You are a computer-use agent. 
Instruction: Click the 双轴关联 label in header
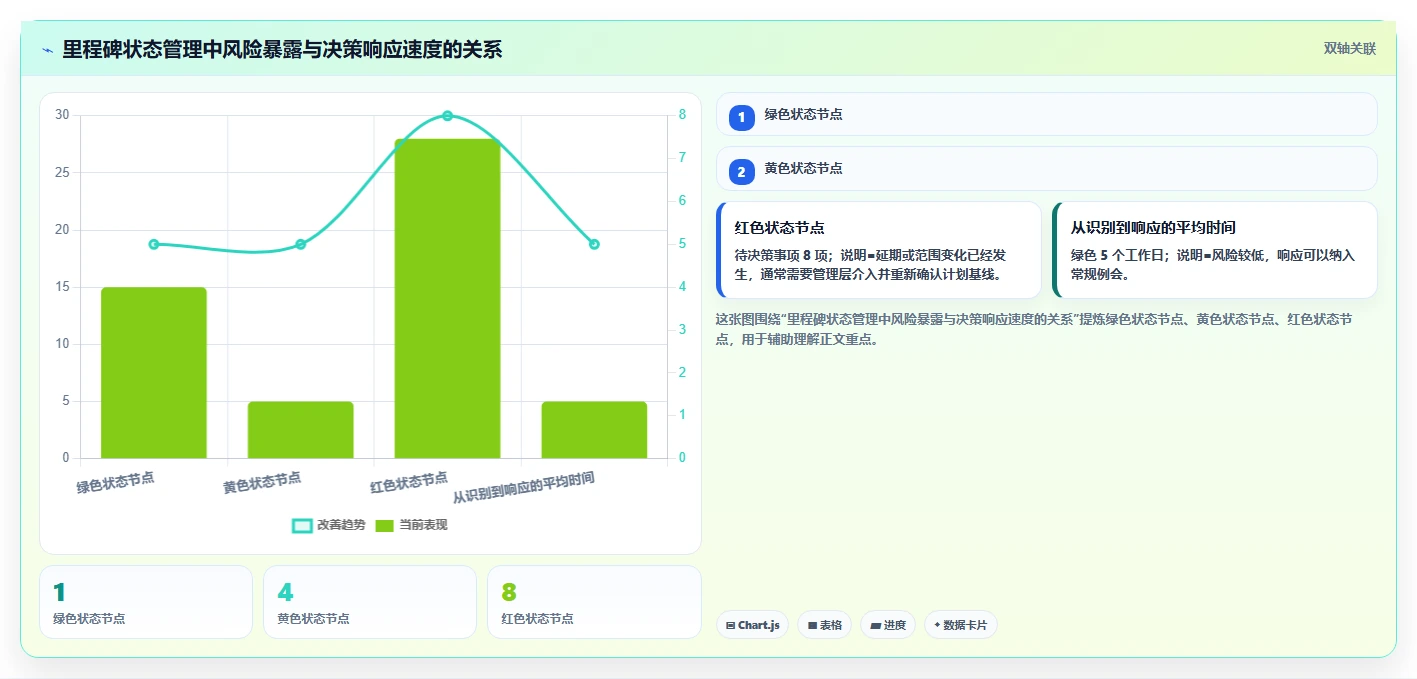[1350, 49]
